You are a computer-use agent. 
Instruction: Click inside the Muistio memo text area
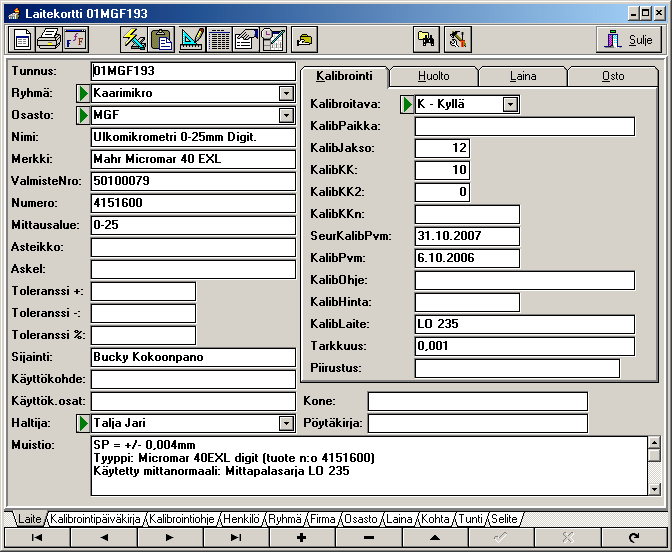pyautogui.click(x=369, y=466)
